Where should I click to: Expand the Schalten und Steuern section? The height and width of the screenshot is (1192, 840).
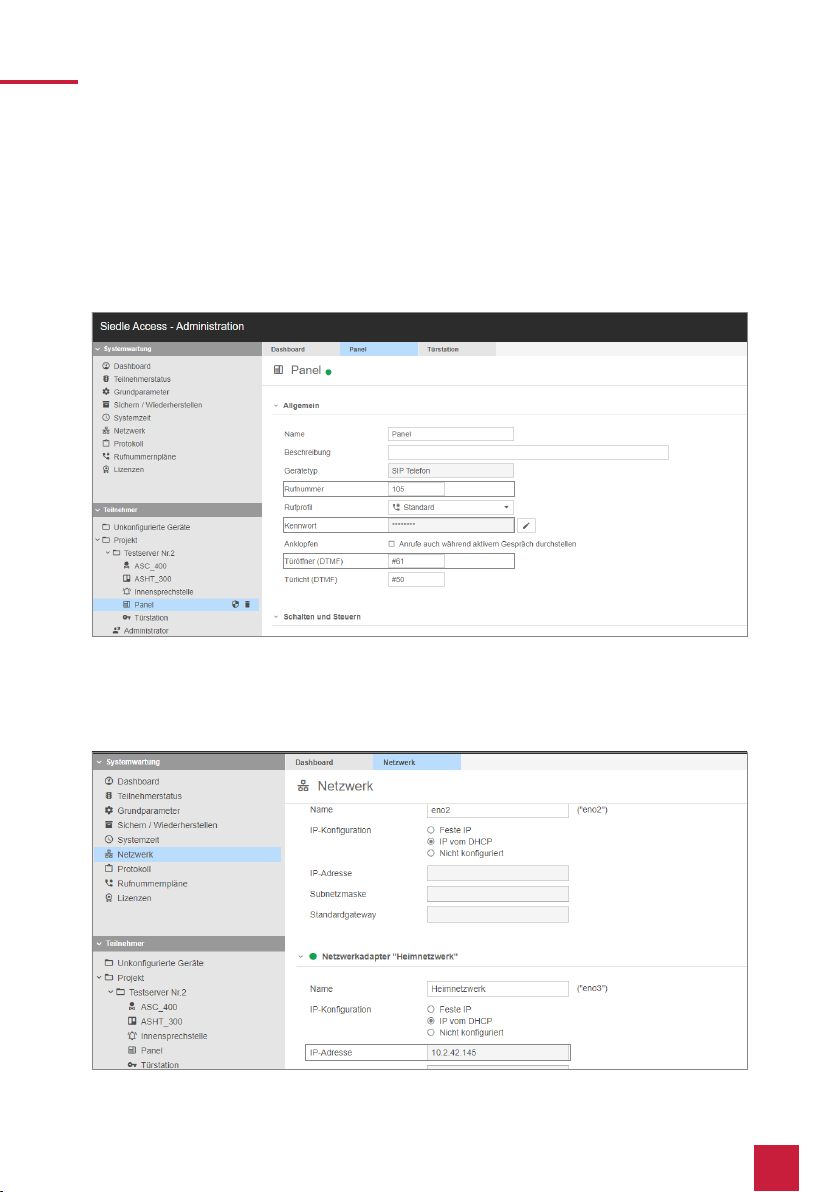pos(276,617)
